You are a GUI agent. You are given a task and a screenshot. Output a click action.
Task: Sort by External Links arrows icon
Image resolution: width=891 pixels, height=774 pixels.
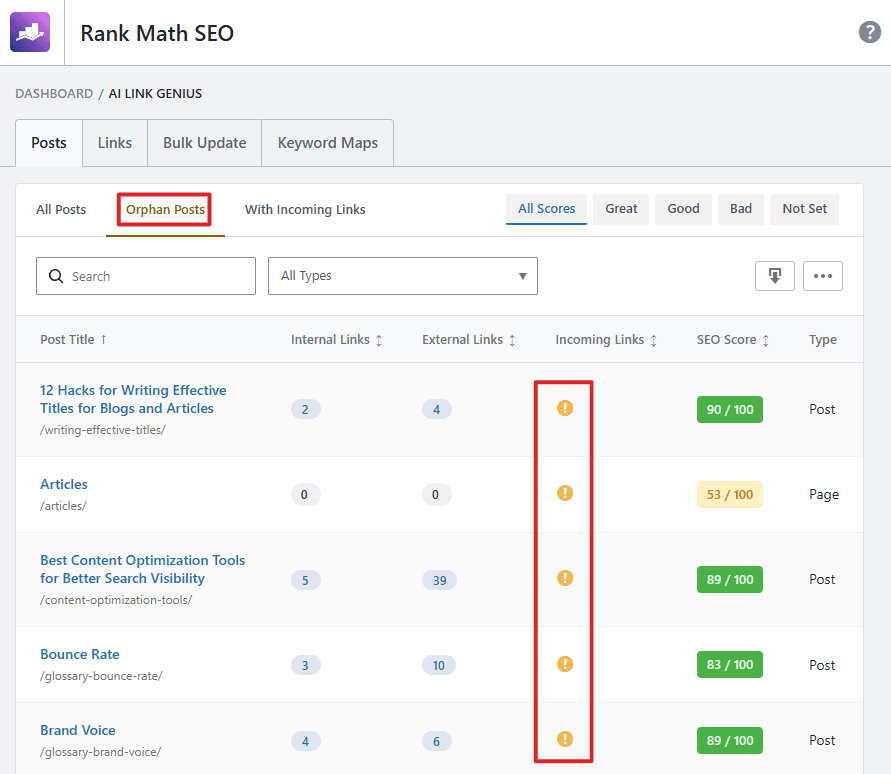[x=512, y=340]
